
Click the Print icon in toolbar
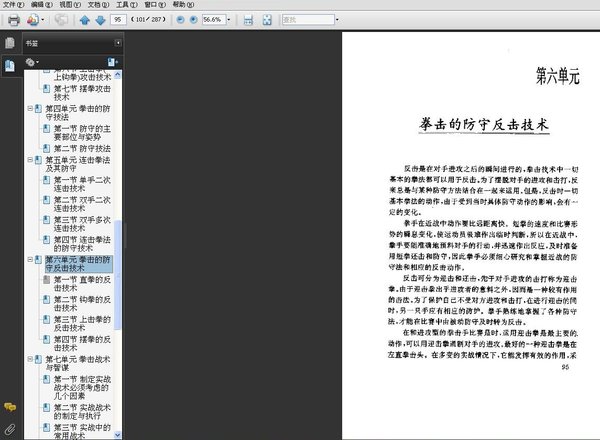click(14, 20)
